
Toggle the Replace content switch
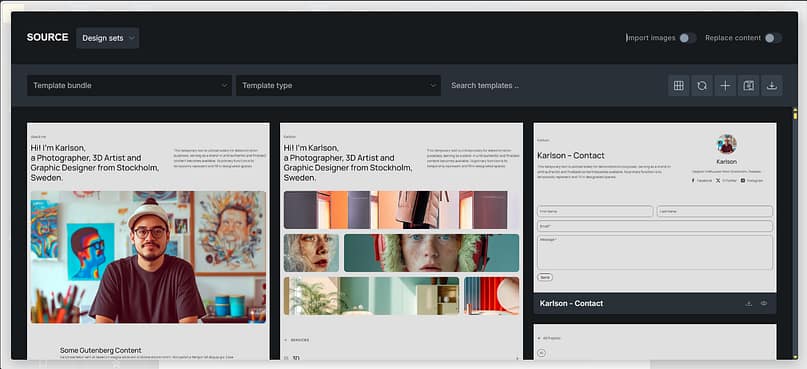(x=773, y=38)
